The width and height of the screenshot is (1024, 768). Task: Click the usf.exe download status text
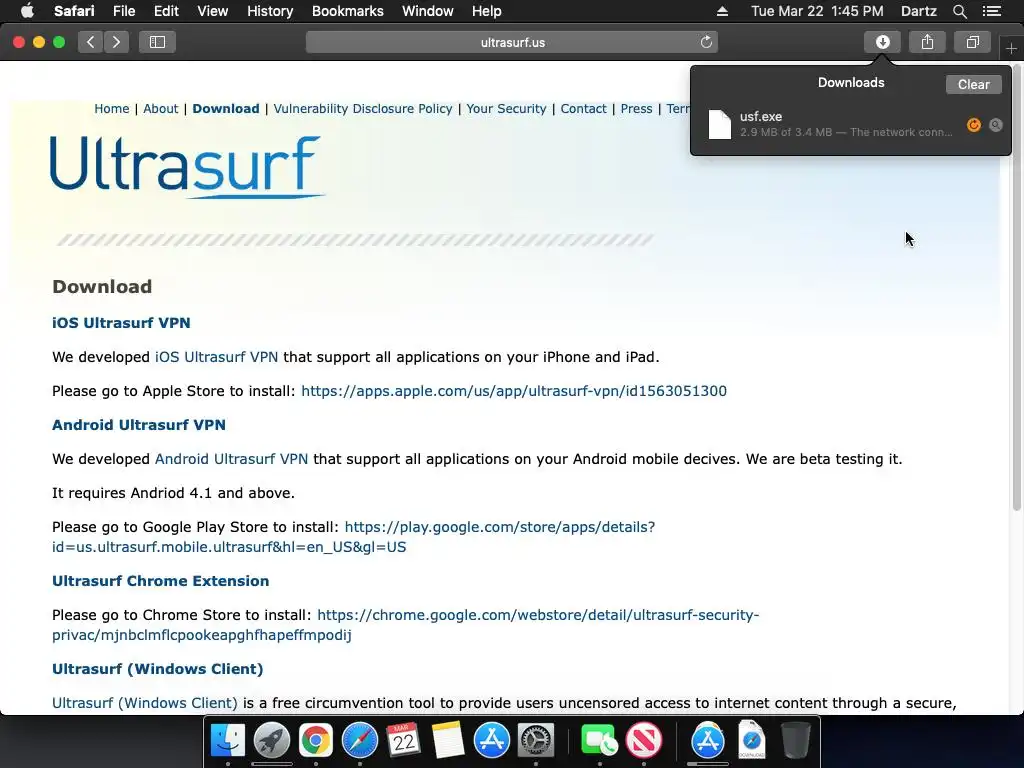tap(846, 133)
